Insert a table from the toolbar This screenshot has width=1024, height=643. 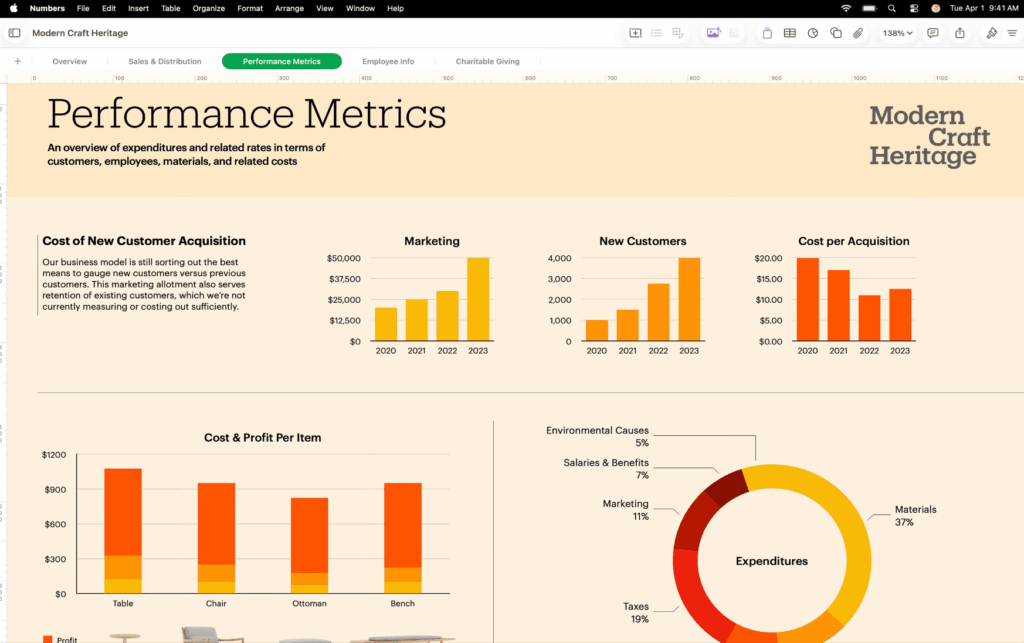coord(790,33)
